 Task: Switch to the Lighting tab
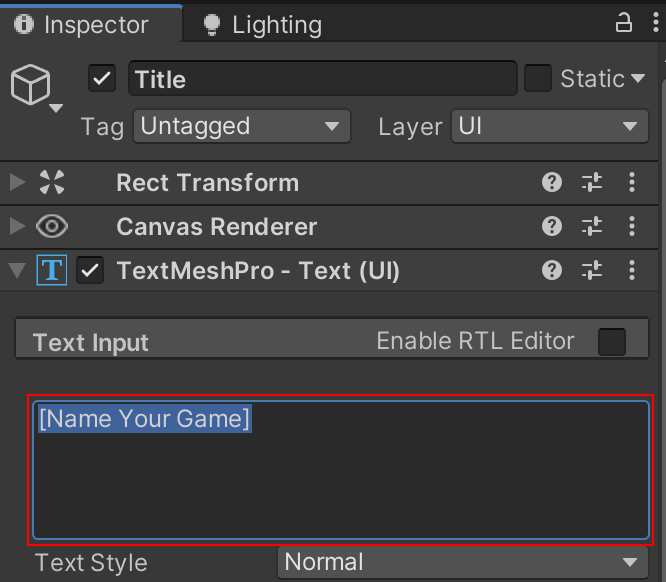tap(262, 24)
